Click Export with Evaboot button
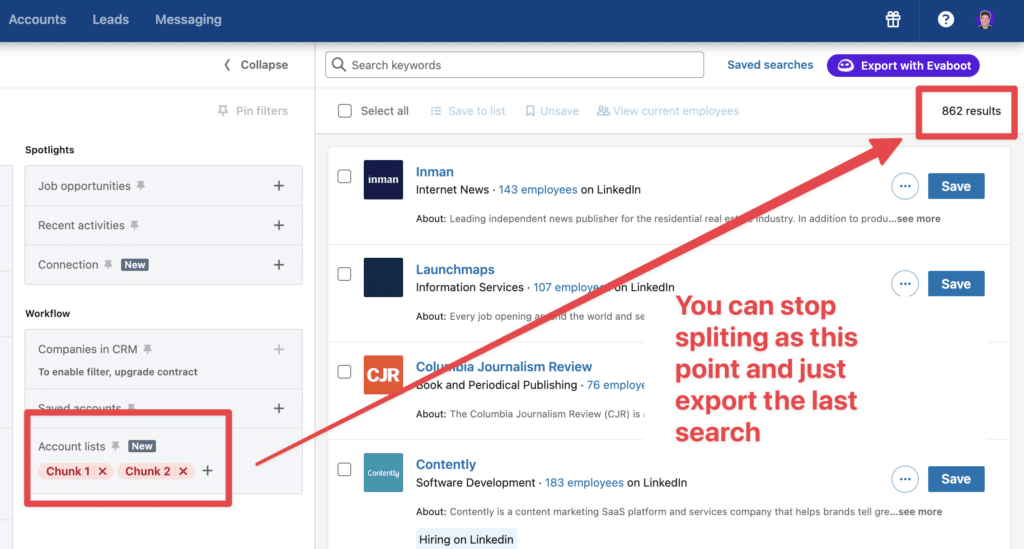Viewport: 1024px width, 549px height. coord(903,65)
